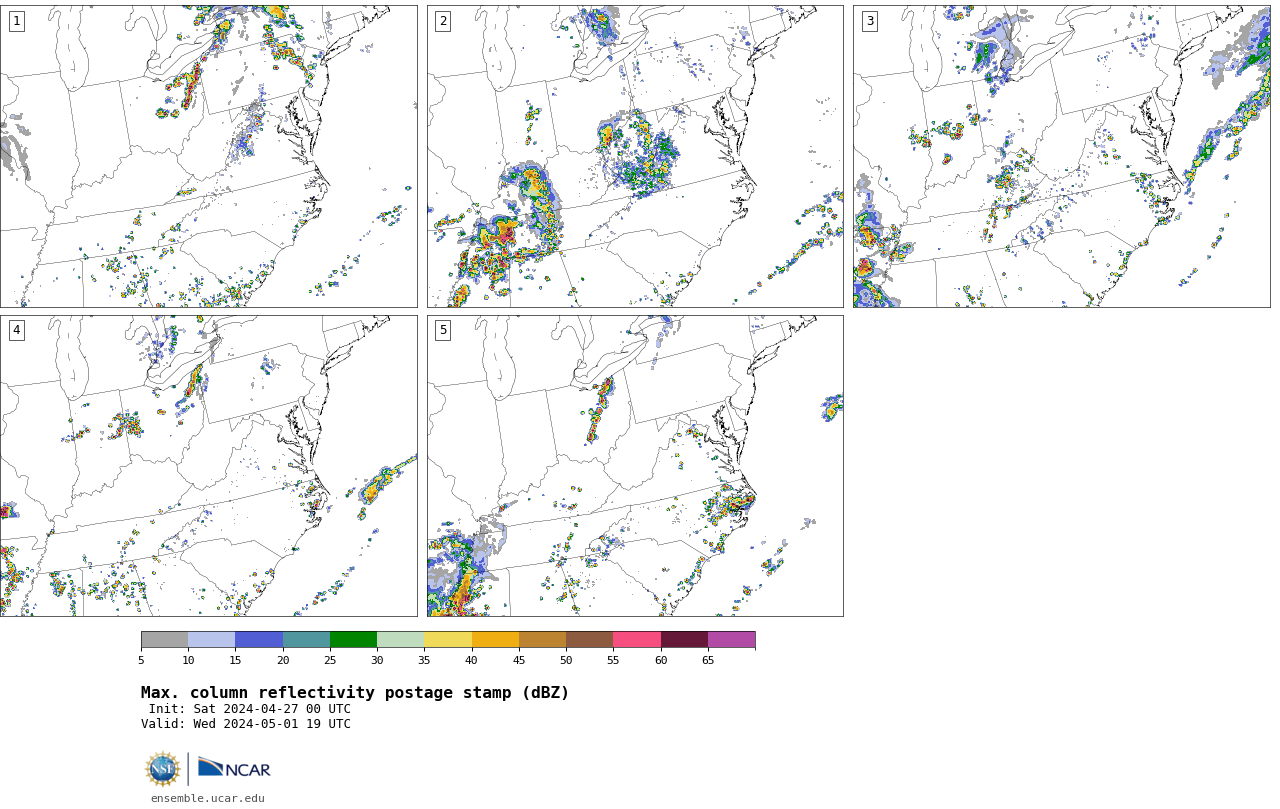Select the teal 20-25 dBZ swatch
Image resolution: width=1280 pixels, height=809 pixels.
[x=306, y=640]
